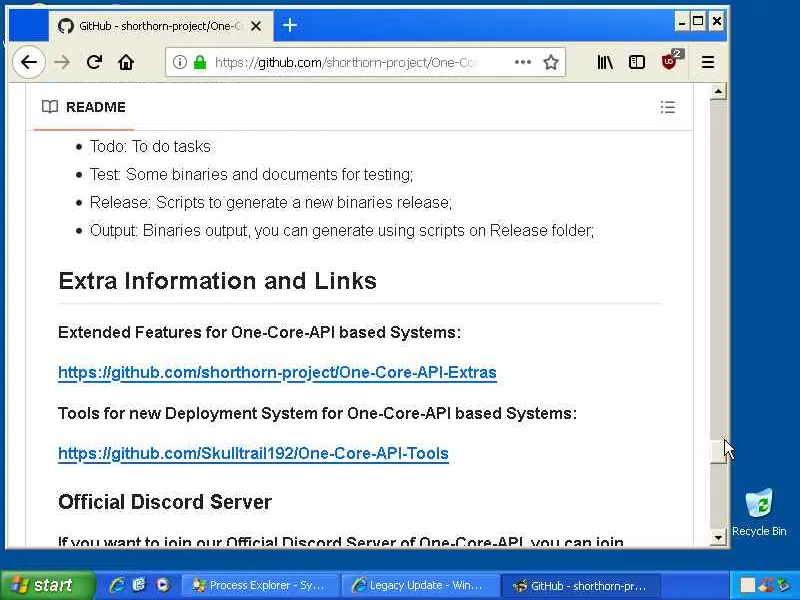The width and height of the screenshot is (800, 600).
Task: Click the first system tray icon
Action: point(747,585)
